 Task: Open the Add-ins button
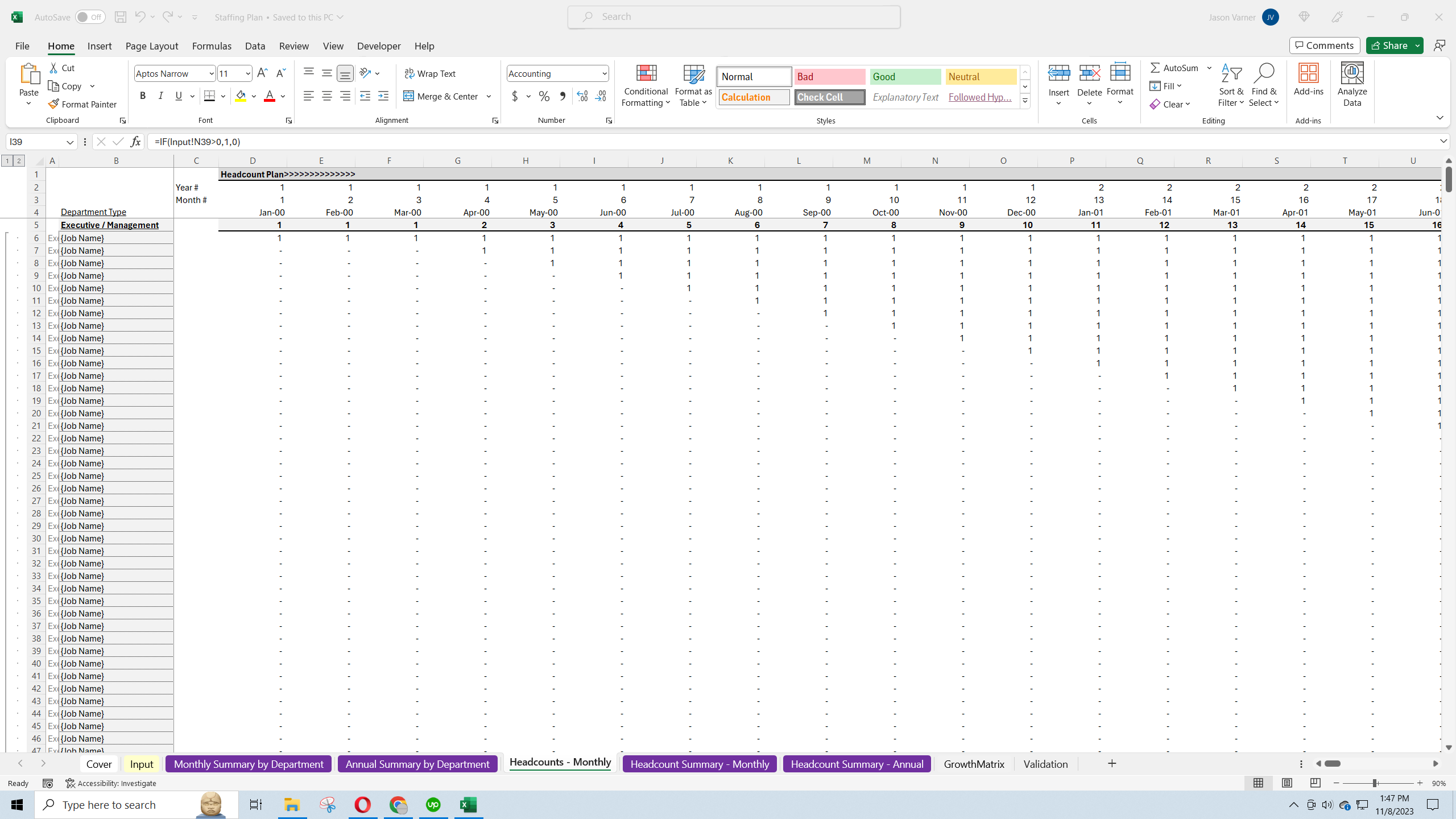tap(1308, 80)
